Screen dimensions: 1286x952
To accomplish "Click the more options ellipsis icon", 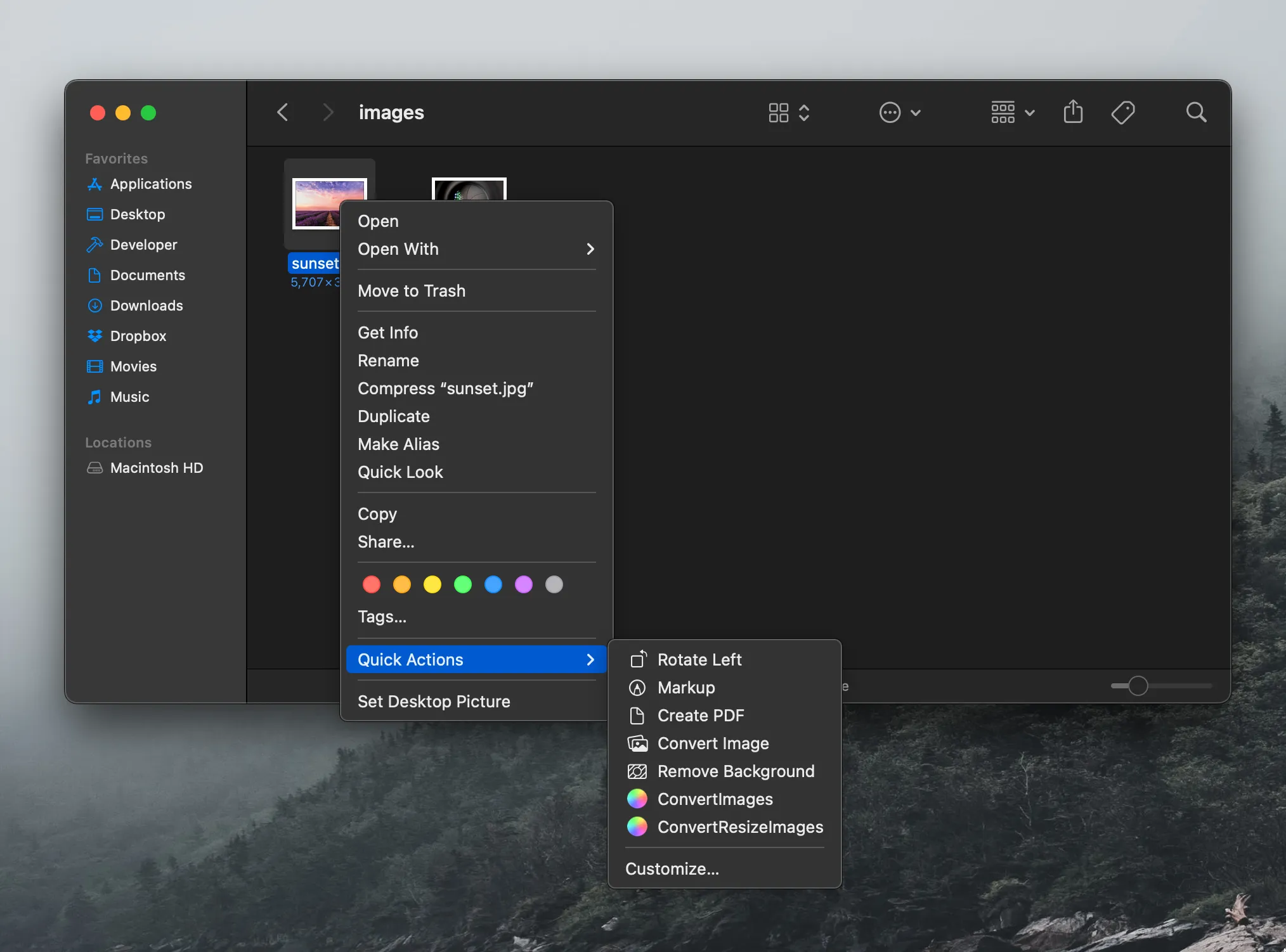I will (890, 112).
